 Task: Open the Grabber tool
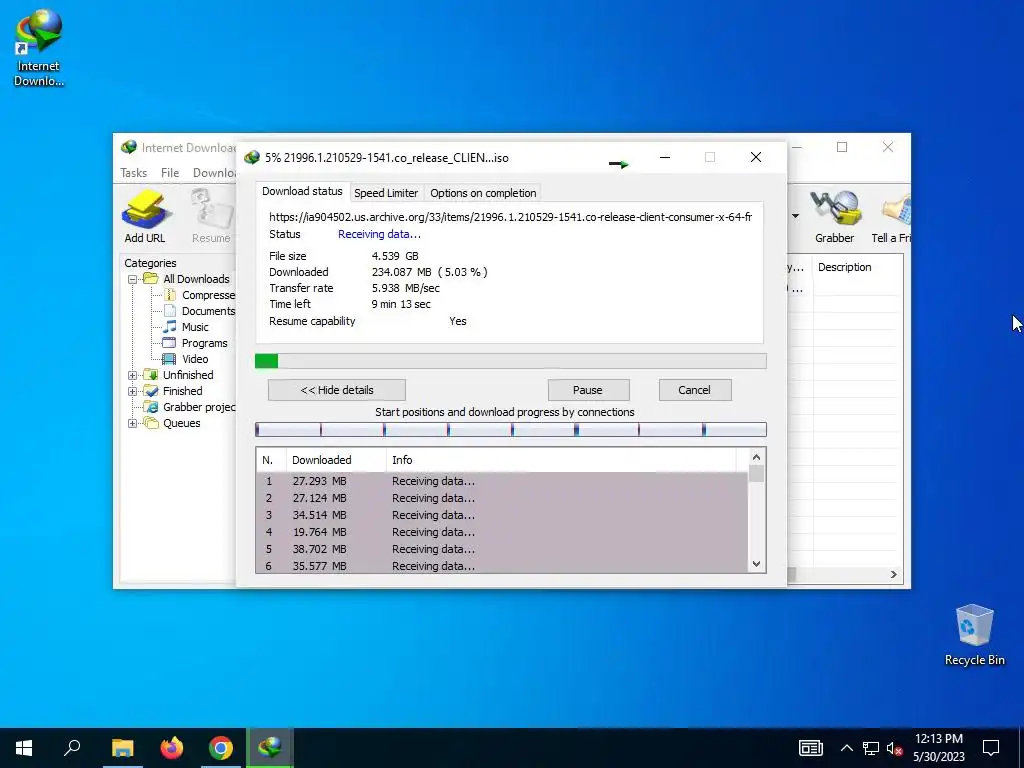point(834,216)
